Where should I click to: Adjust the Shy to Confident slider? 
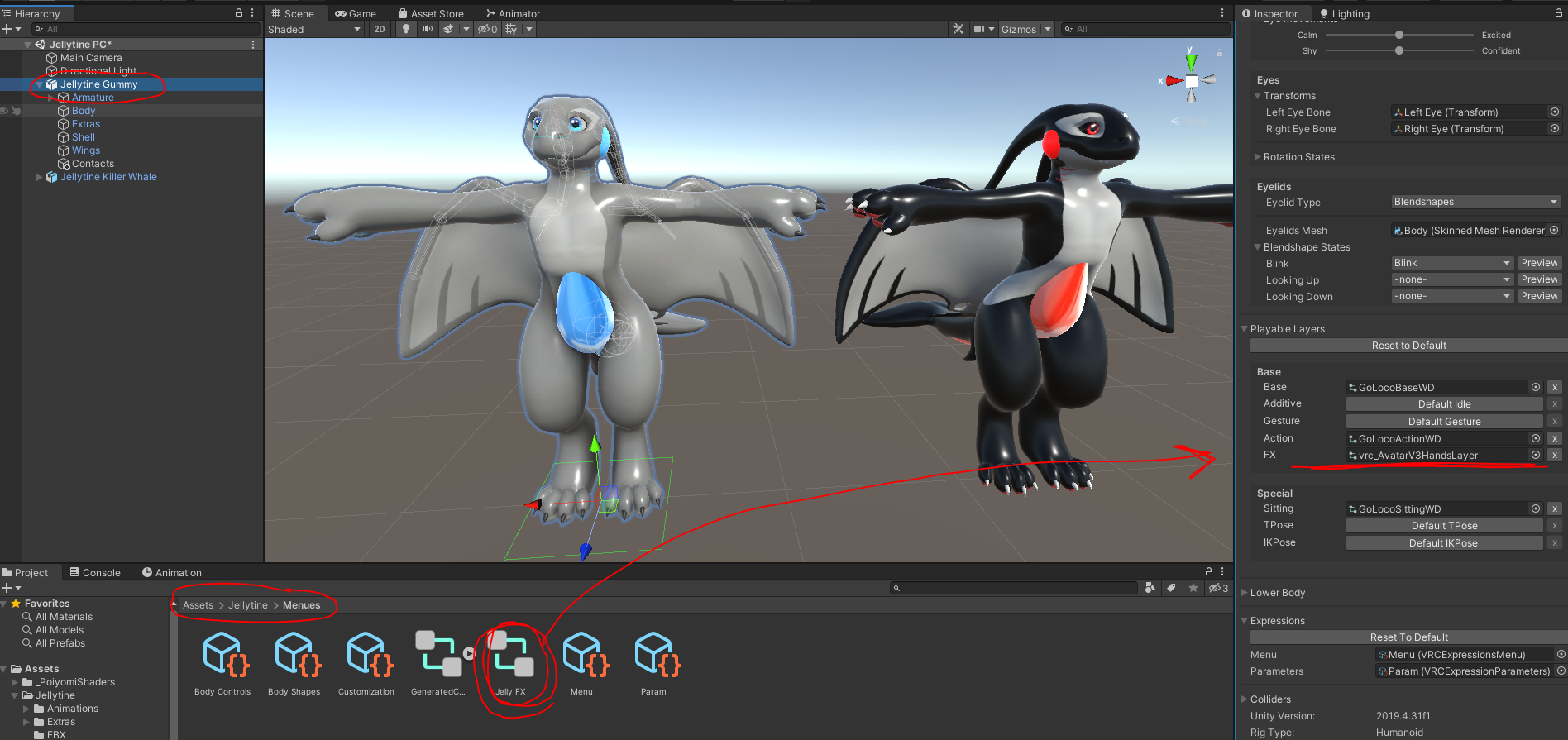pyautogui.click(x=1399, y=50)
